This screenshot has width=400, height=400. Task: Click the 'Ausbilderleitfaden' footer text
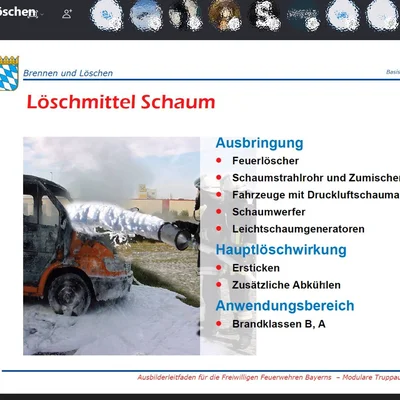pos(234,377)
